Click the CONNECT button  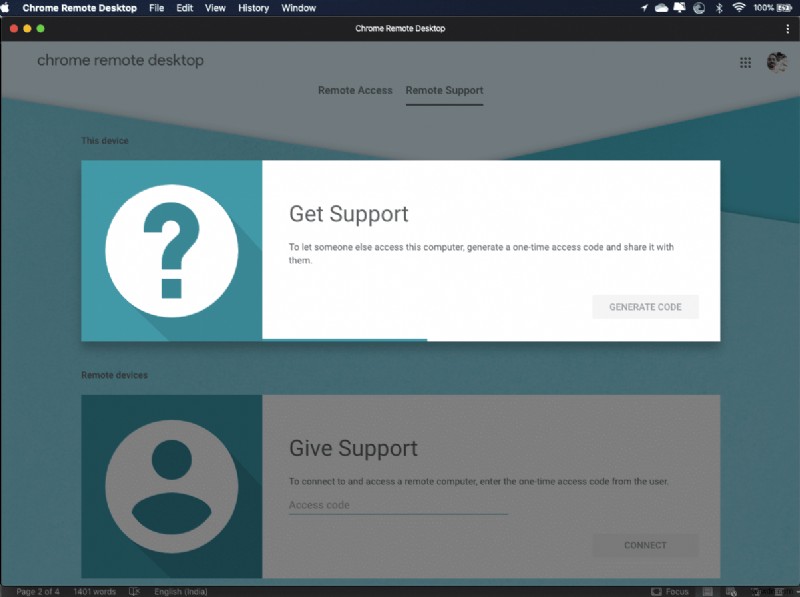tap(645, 545)
